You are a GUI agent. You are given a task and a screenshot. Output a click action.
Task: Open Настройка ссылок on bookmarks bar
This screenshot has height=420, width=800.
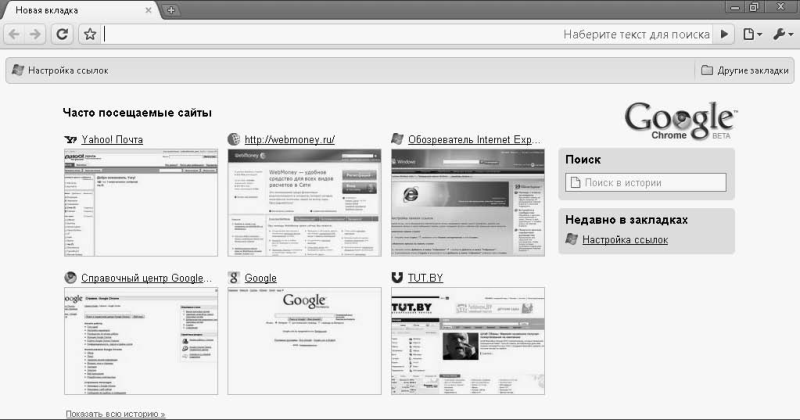click(x=59, y=71)
